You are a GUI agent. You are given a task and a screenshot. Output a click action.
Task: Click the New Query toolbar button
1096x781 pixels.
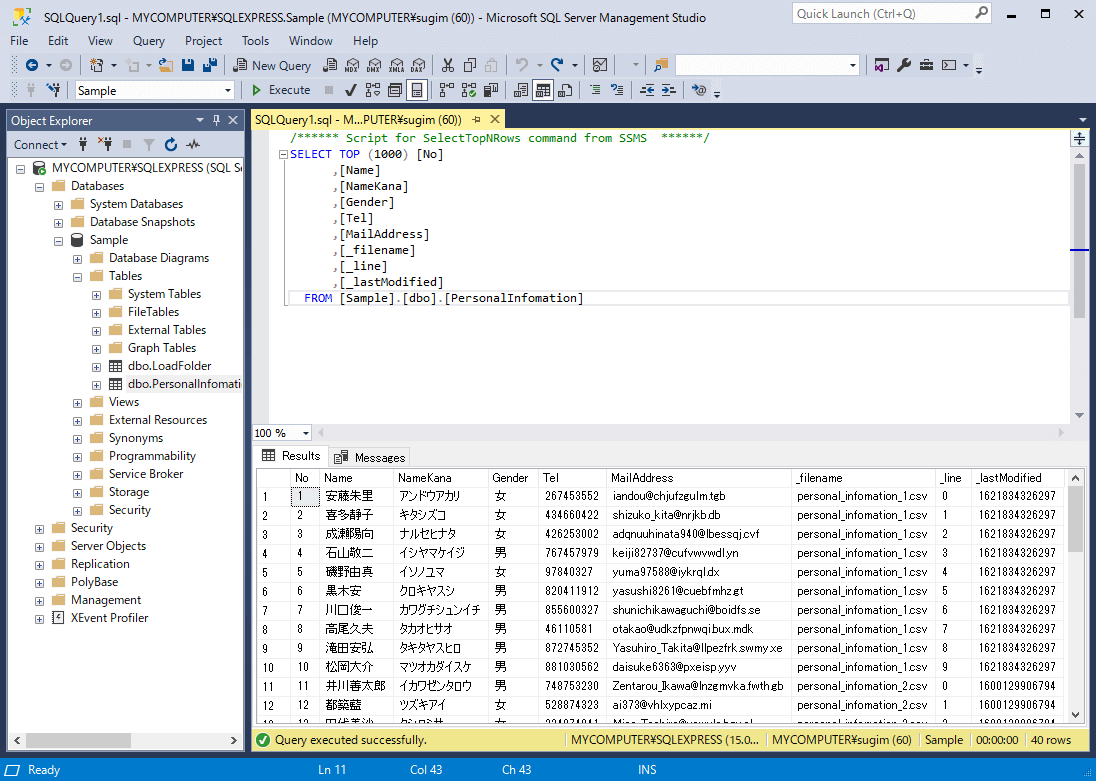coord(272,65)
